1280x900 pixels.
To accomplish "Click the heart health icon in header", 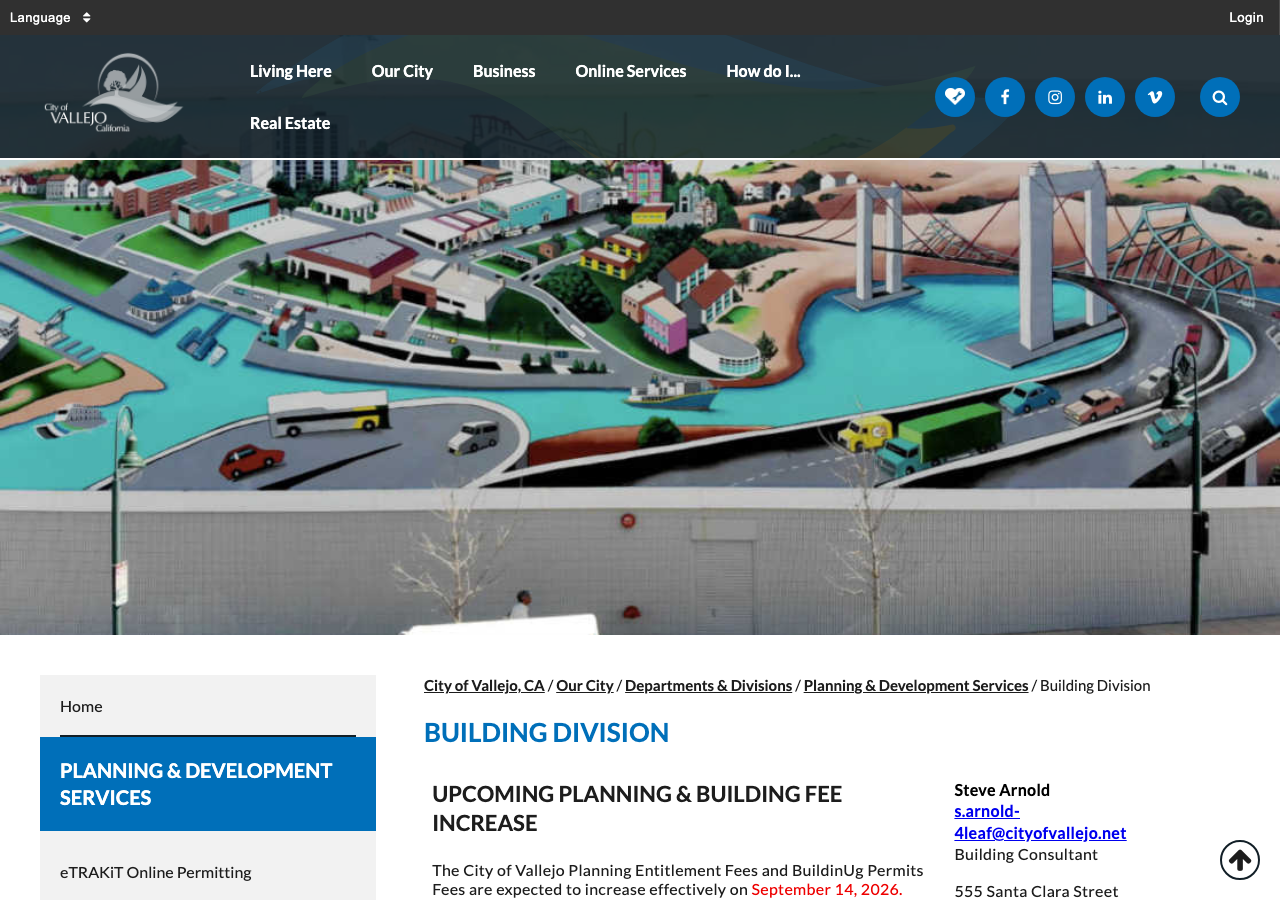I will click(955, 97).
